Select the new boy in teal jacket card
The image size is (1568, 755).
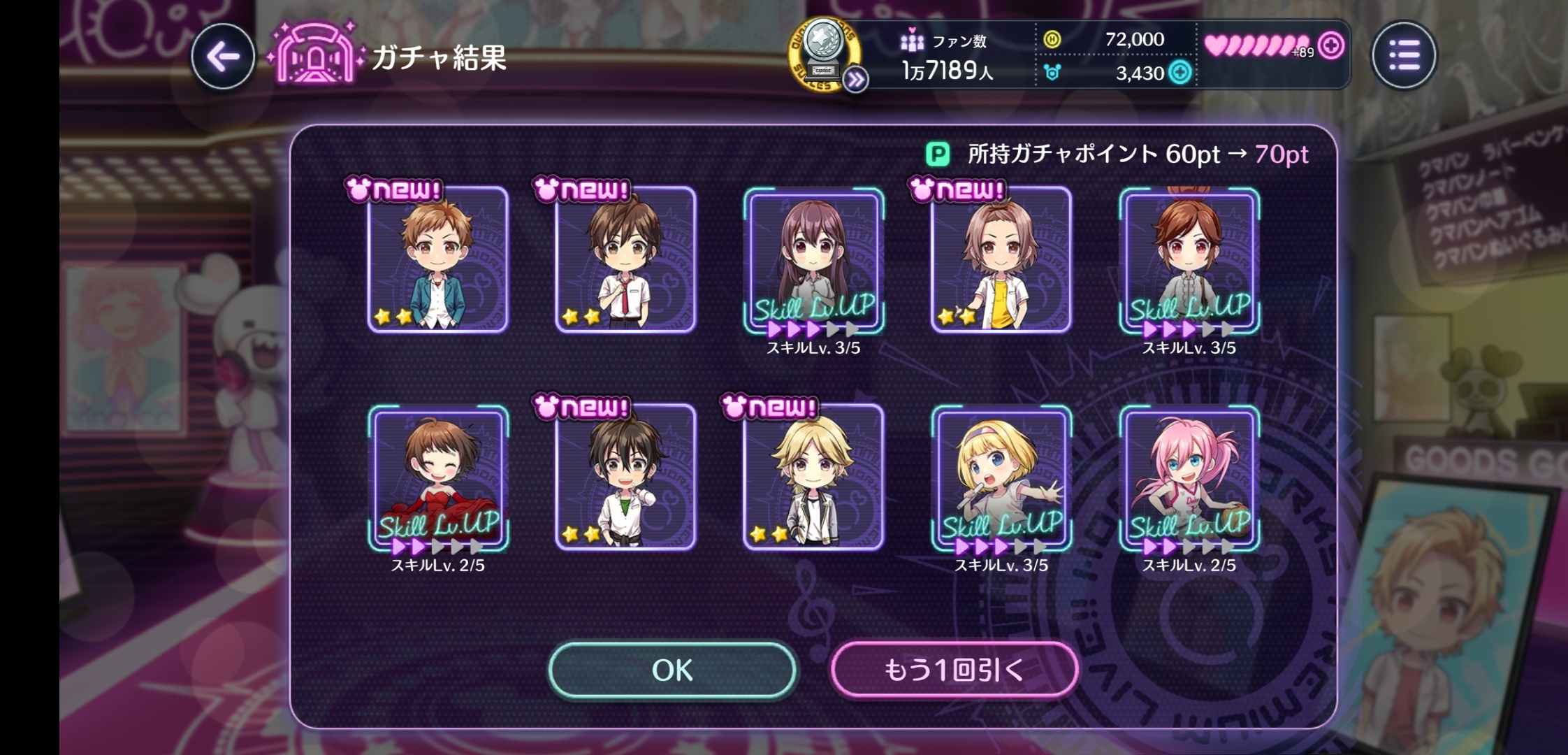point(438,259)
